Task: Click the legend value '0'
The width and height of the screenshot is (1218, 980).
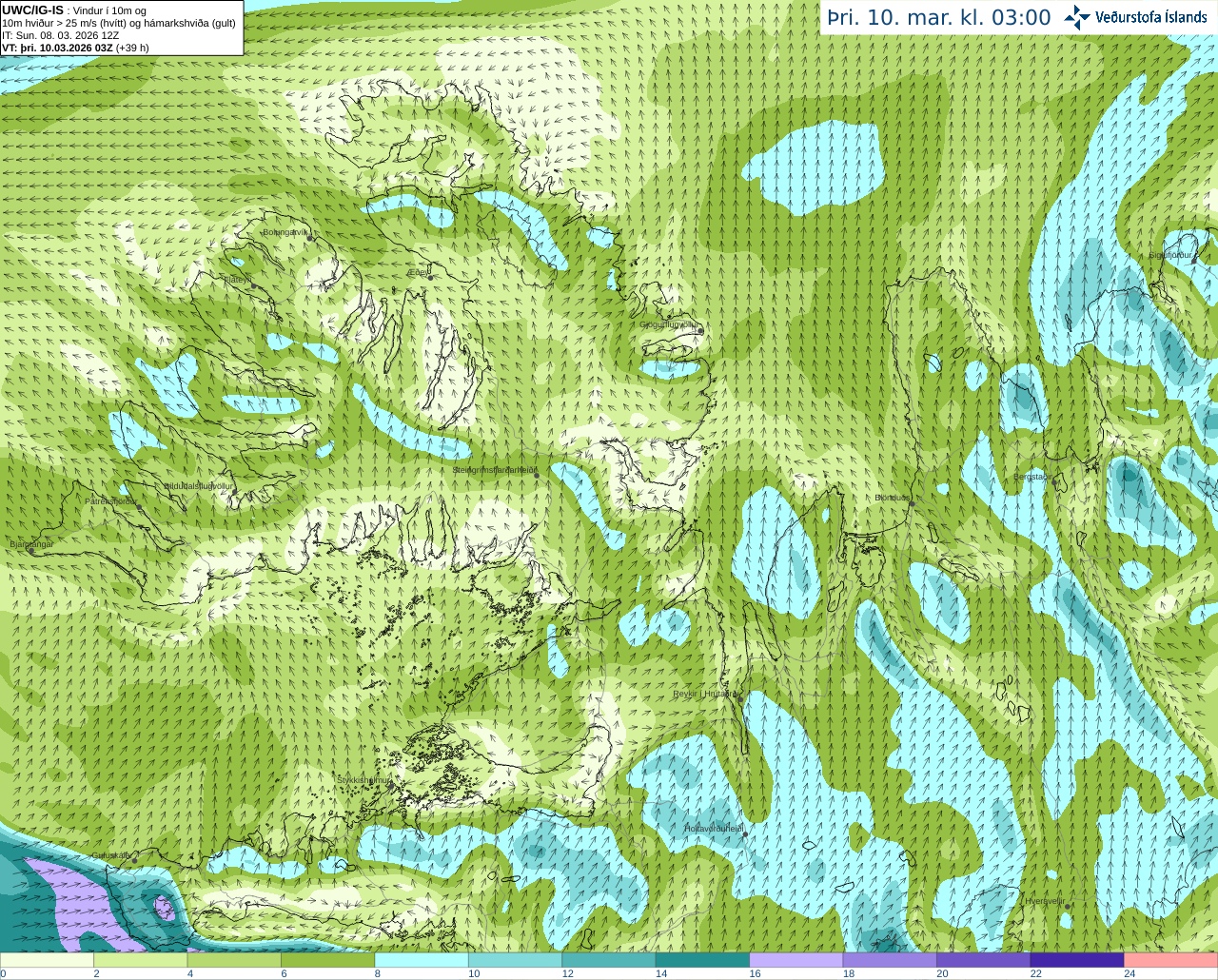Action: pos(4,974)
